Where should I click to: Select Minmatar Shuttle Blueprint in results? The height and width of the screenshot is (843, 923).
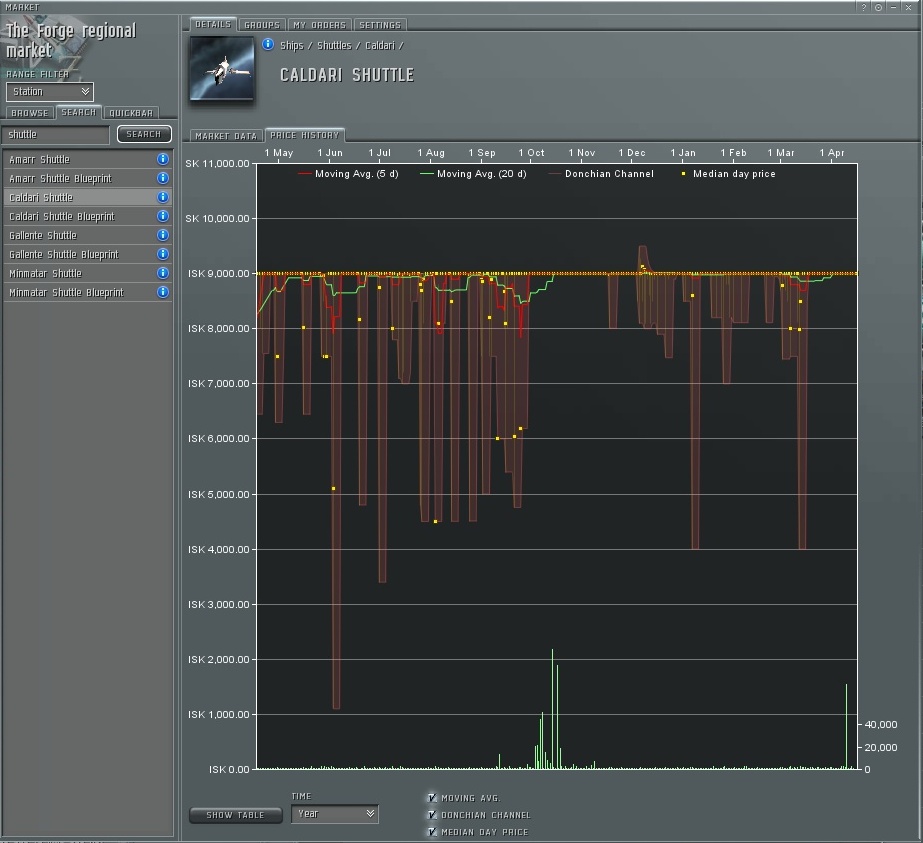[88, 292]
